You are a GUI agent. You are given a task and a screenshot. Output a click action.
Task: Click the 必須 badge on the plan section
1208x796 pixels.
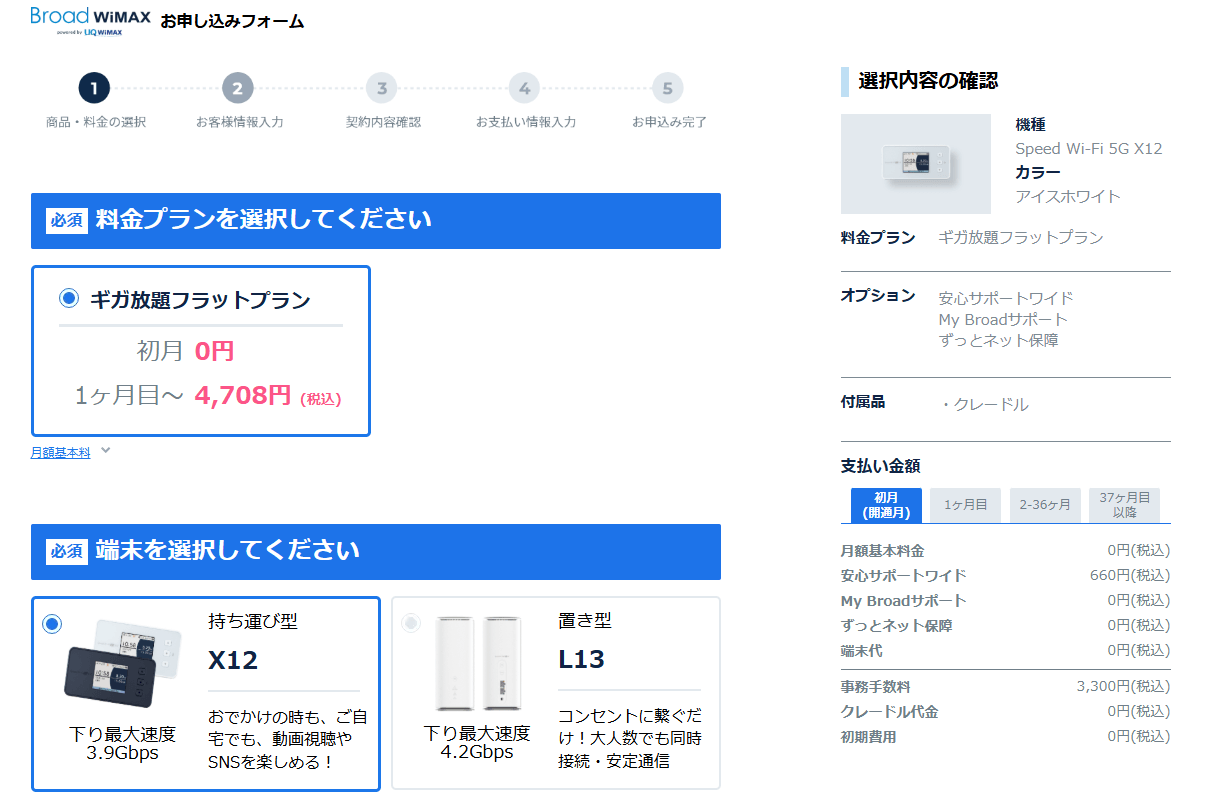(x=67, y=221)
